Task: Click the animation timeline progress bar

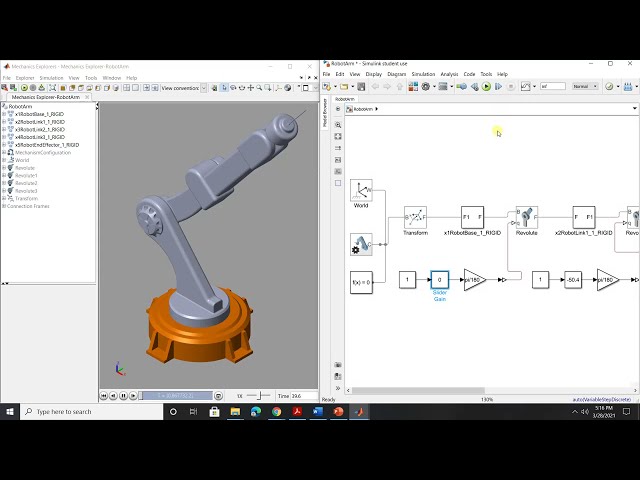Action: (x=176, y=396)
